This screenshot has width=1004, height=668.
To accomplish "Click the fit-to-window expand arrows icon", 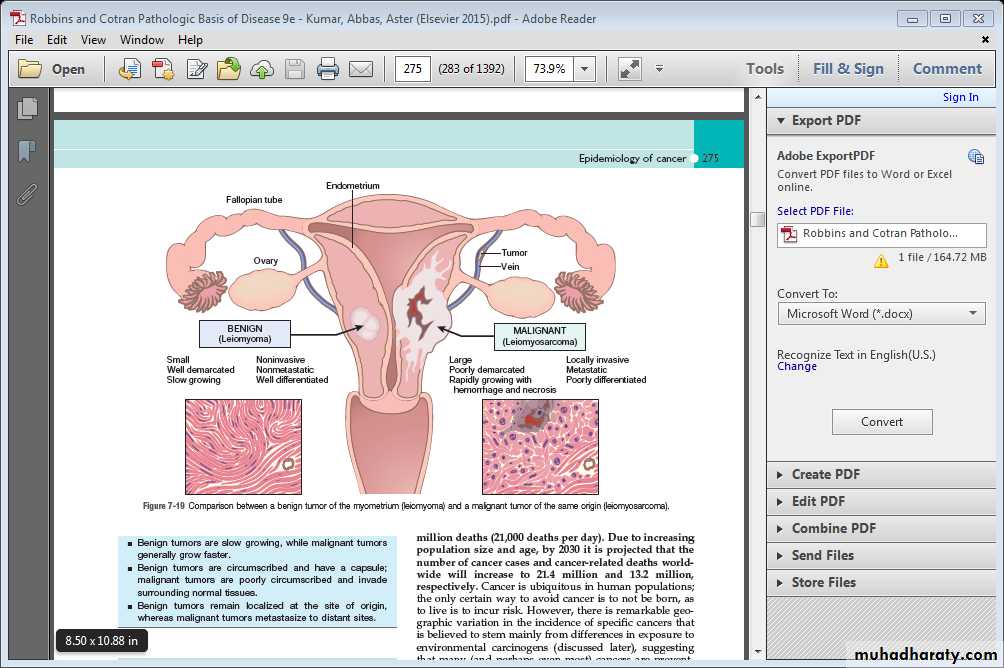I will 629,69.
